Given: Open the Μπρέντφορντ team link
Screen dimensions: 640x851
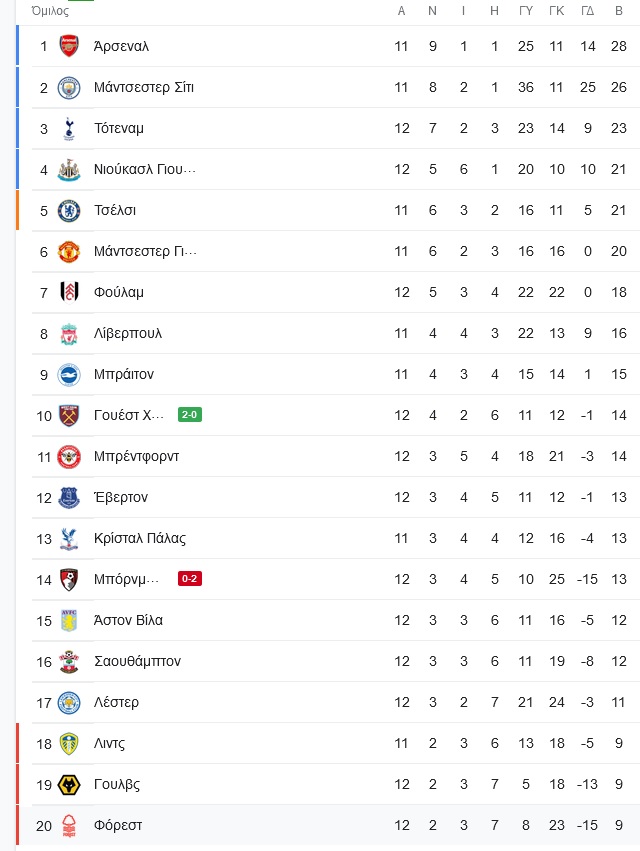Looking at the screenshot, I should [x=136, y=456].
